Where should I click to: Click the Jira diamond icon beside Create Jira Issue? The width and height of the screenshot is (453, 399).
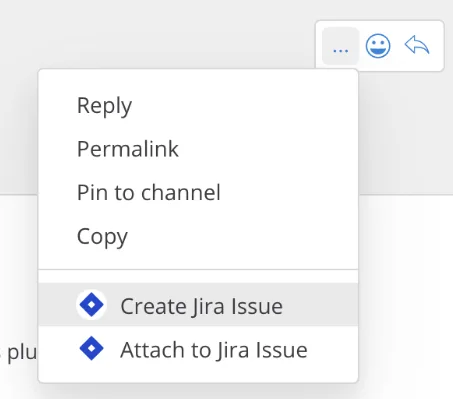click(91, 305)
